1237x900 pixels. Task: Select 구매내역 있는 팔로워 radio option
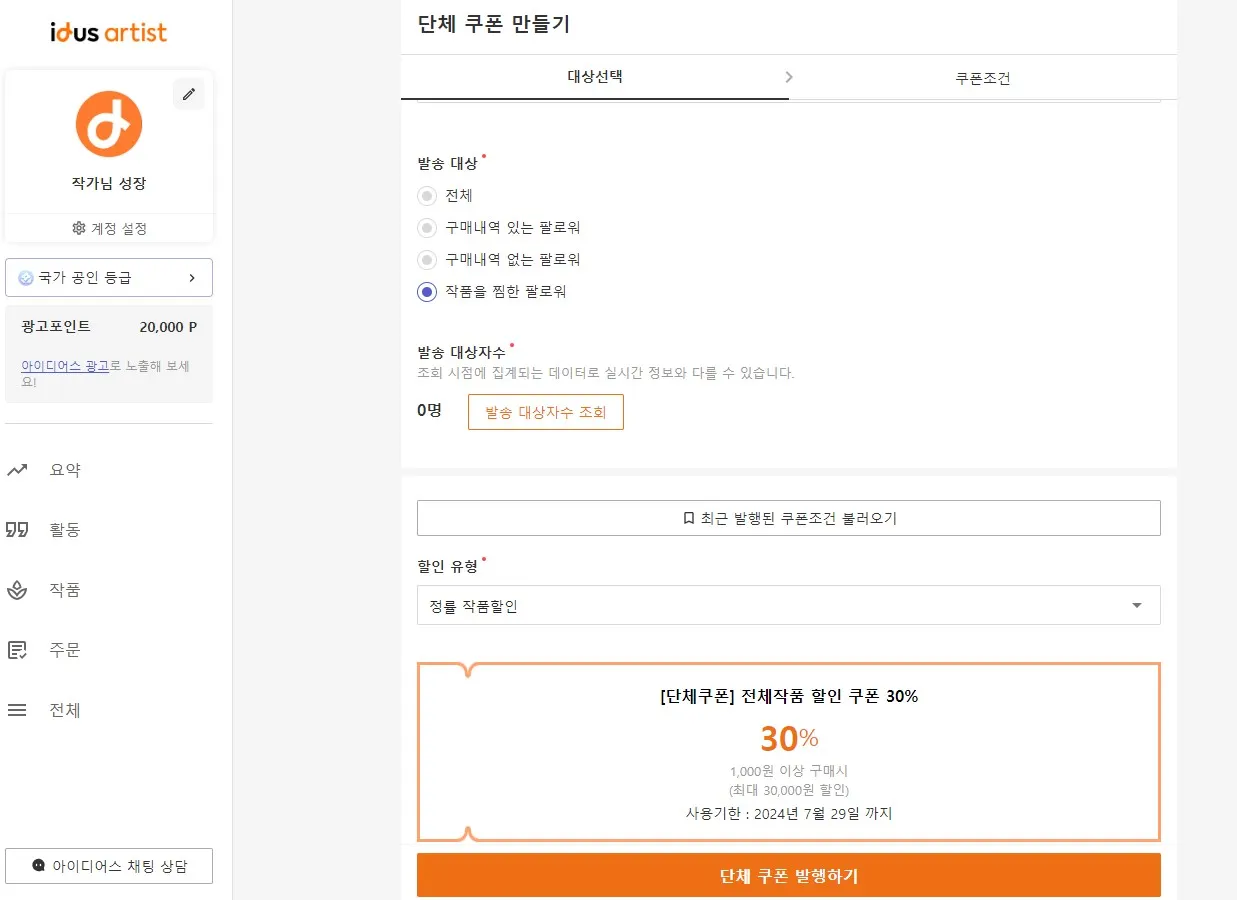[x=427, y=228]
